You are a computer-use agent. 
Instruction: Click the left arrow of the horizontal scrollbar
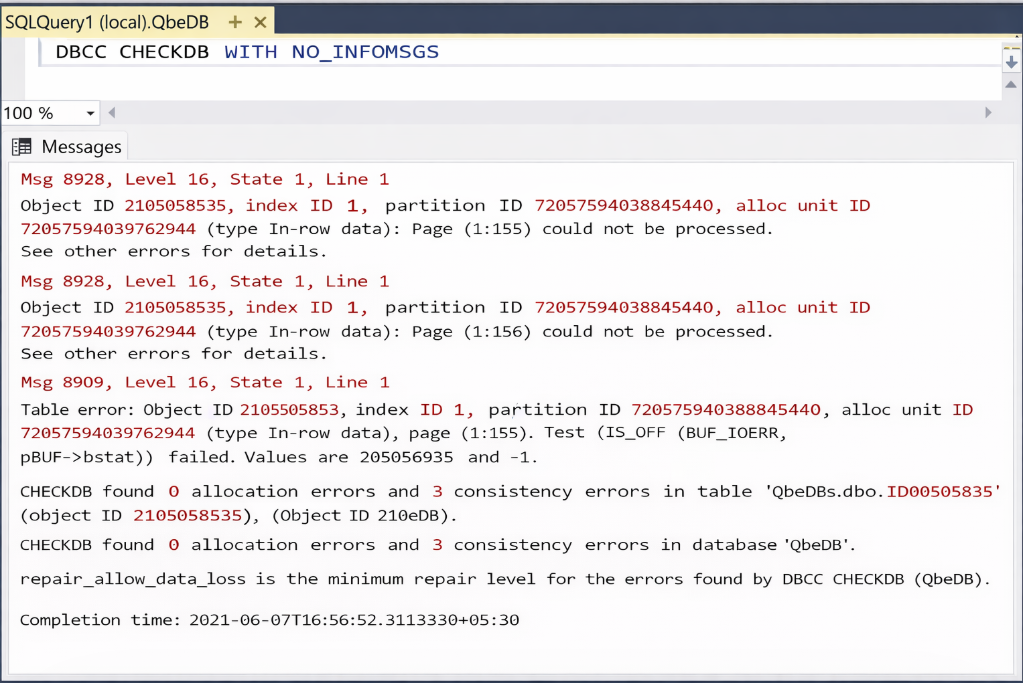[x=110, y=113]
